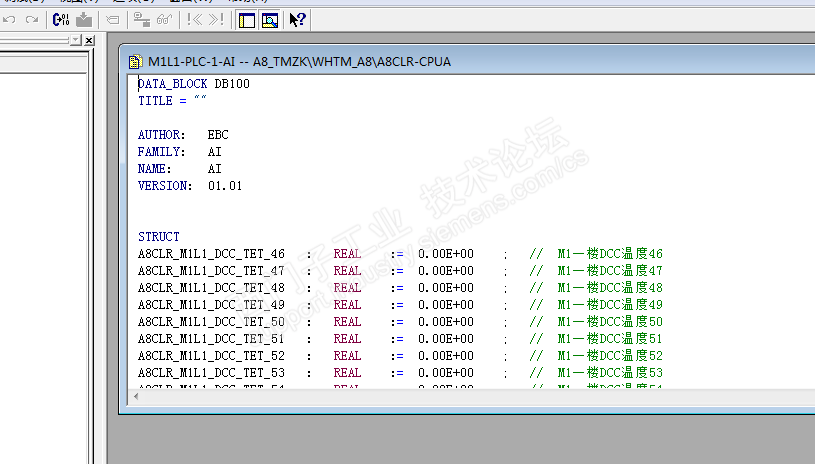
Task: Click the editor horizontal scroll left arrow
Action: point(136,396)
